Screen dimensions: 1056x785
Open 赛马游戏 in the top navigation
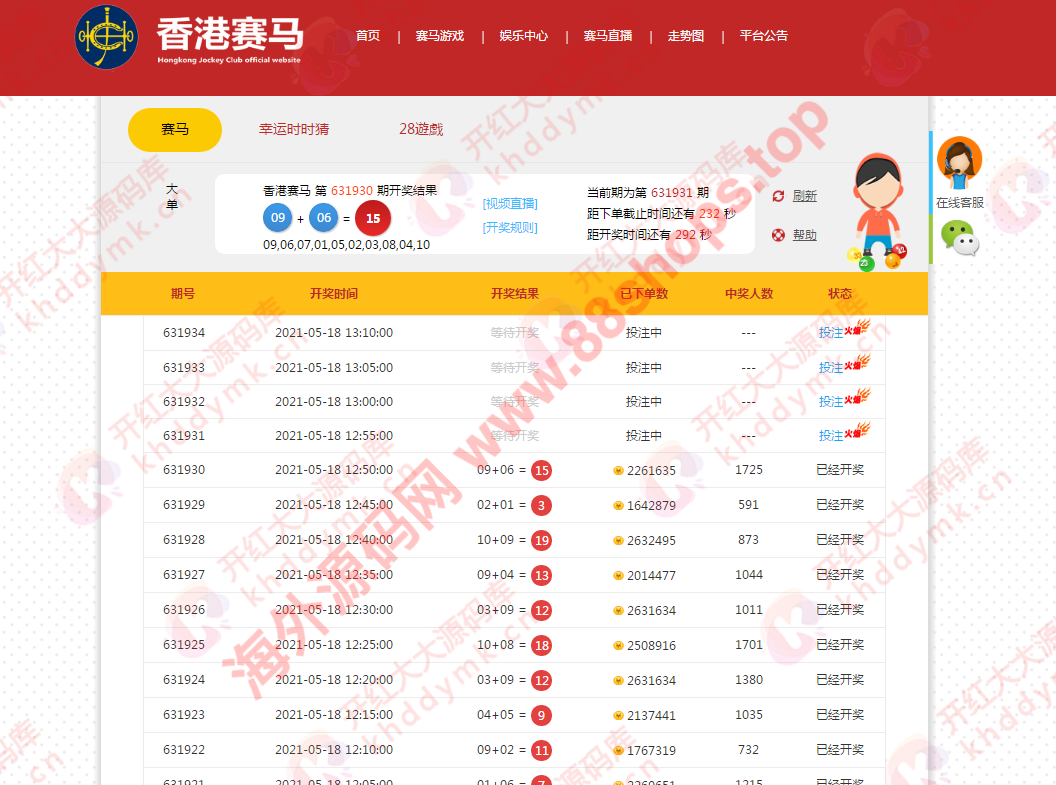pyautogui.click(x=440, y=36)
